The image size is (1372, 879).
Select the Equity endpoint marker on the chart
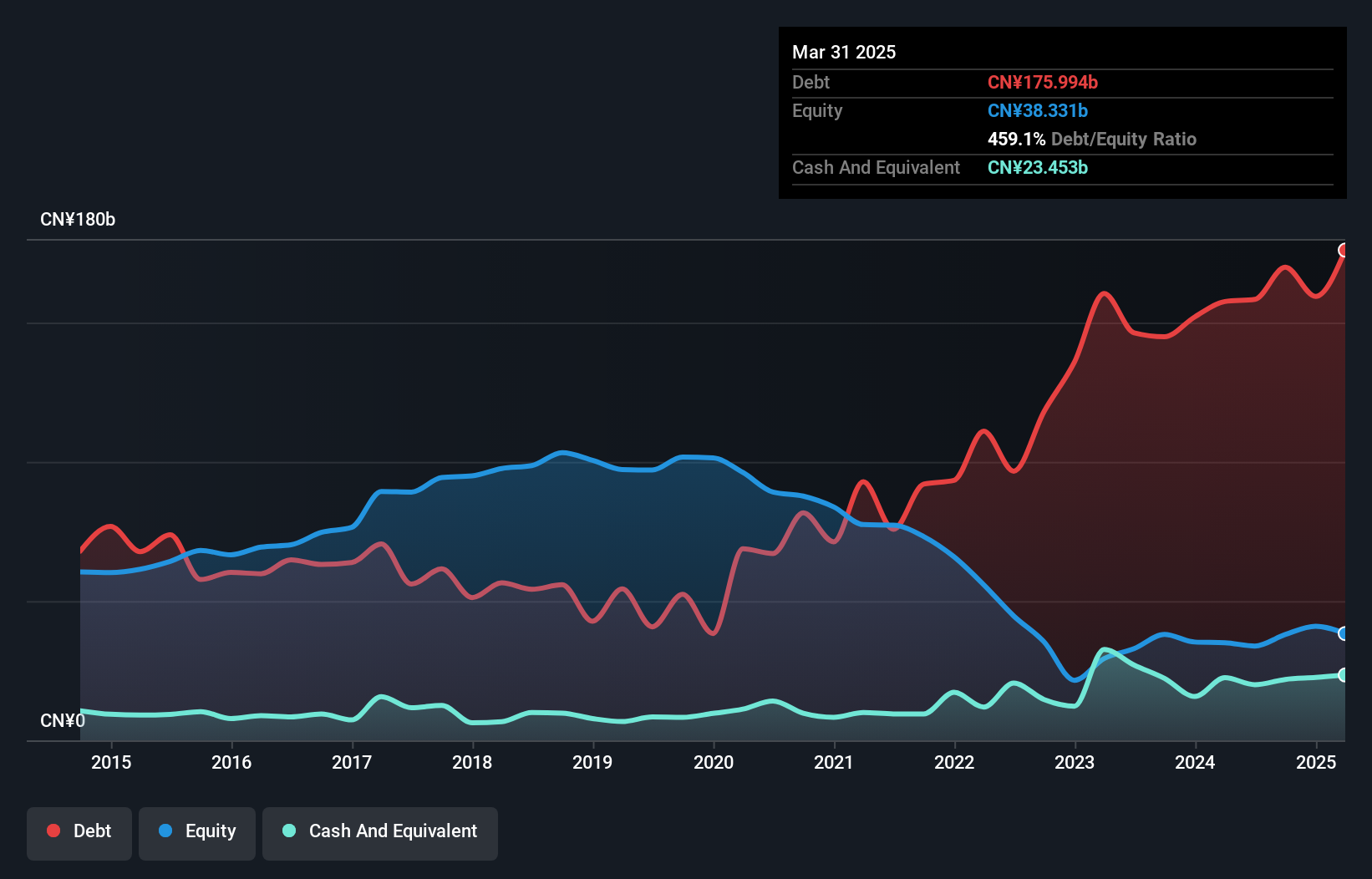click(x=1344, y=633)
